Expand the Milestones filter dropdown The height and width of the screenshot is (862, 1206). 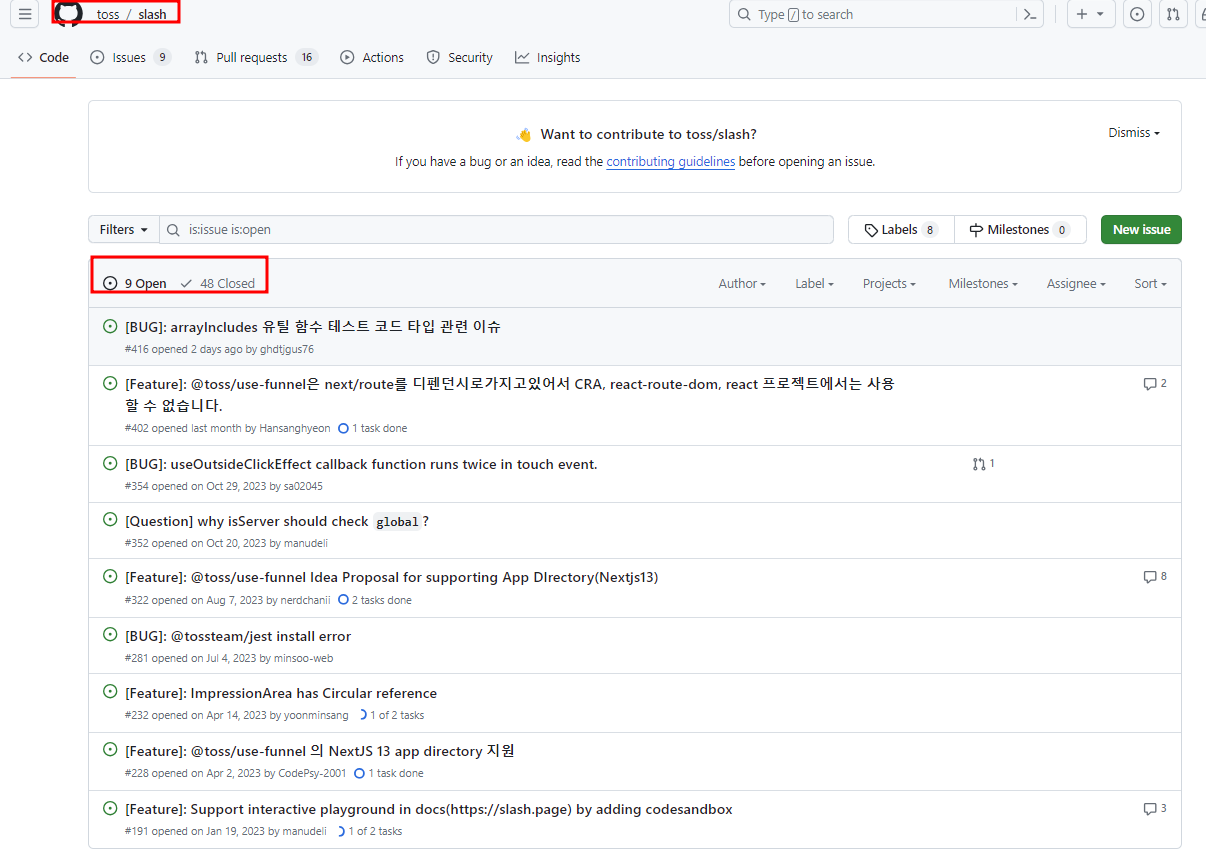983,284
